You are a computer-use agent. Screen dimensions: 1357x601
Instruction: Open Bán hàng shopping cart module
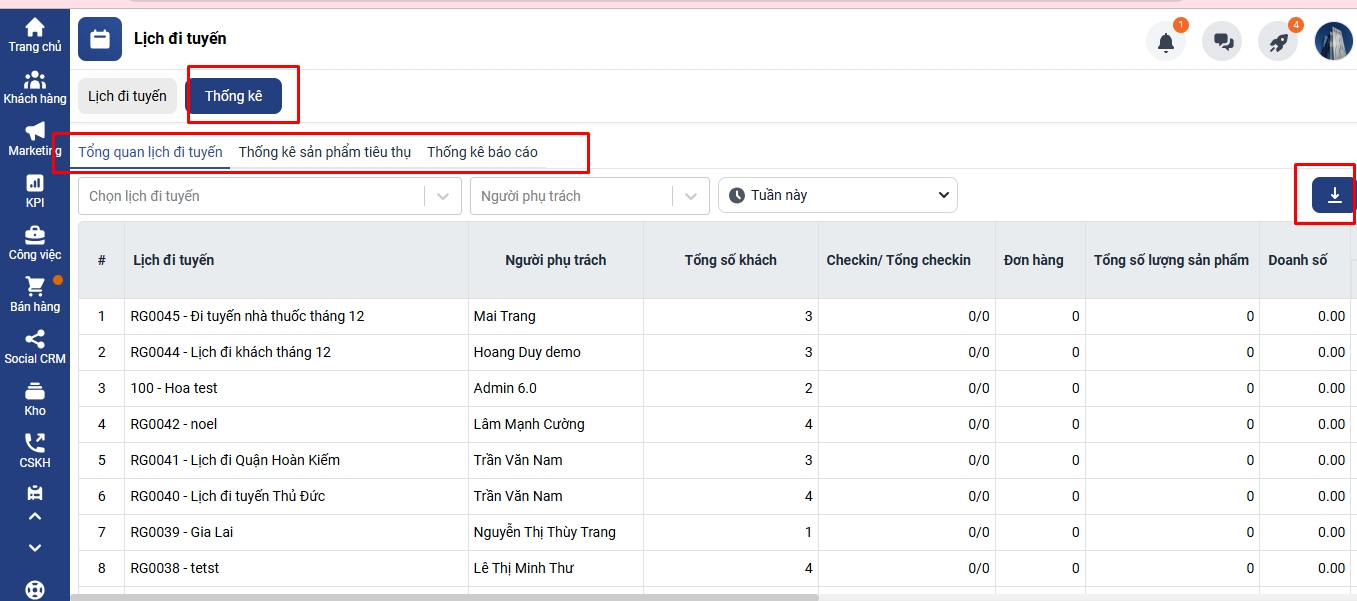tap(35, 295)
